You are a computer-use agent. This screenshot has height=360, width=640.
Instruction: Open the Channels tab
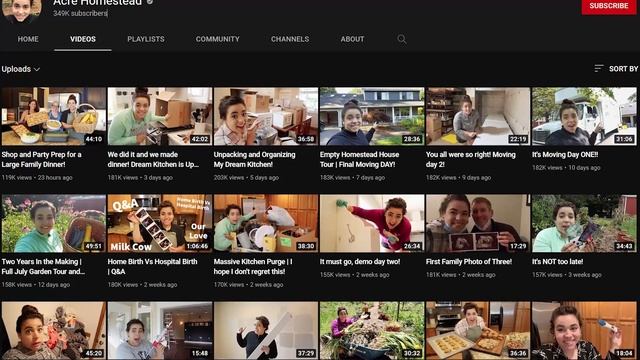click(x=290, y=39)
